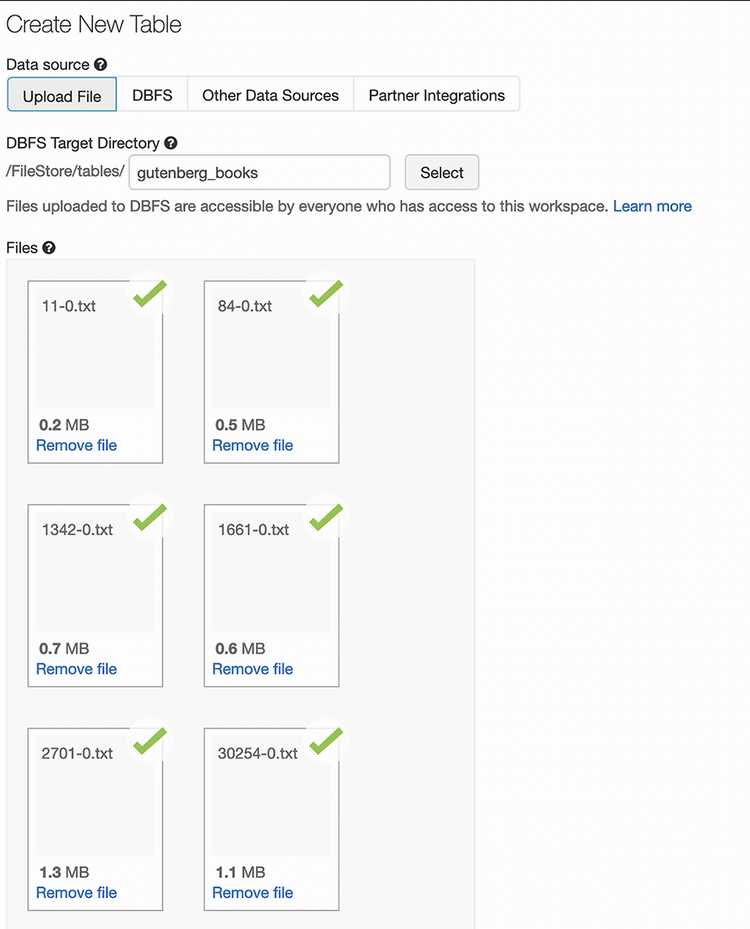
Task: Click the green checkmark on 30254-0.txt
Action: click(x=326, y=741)
